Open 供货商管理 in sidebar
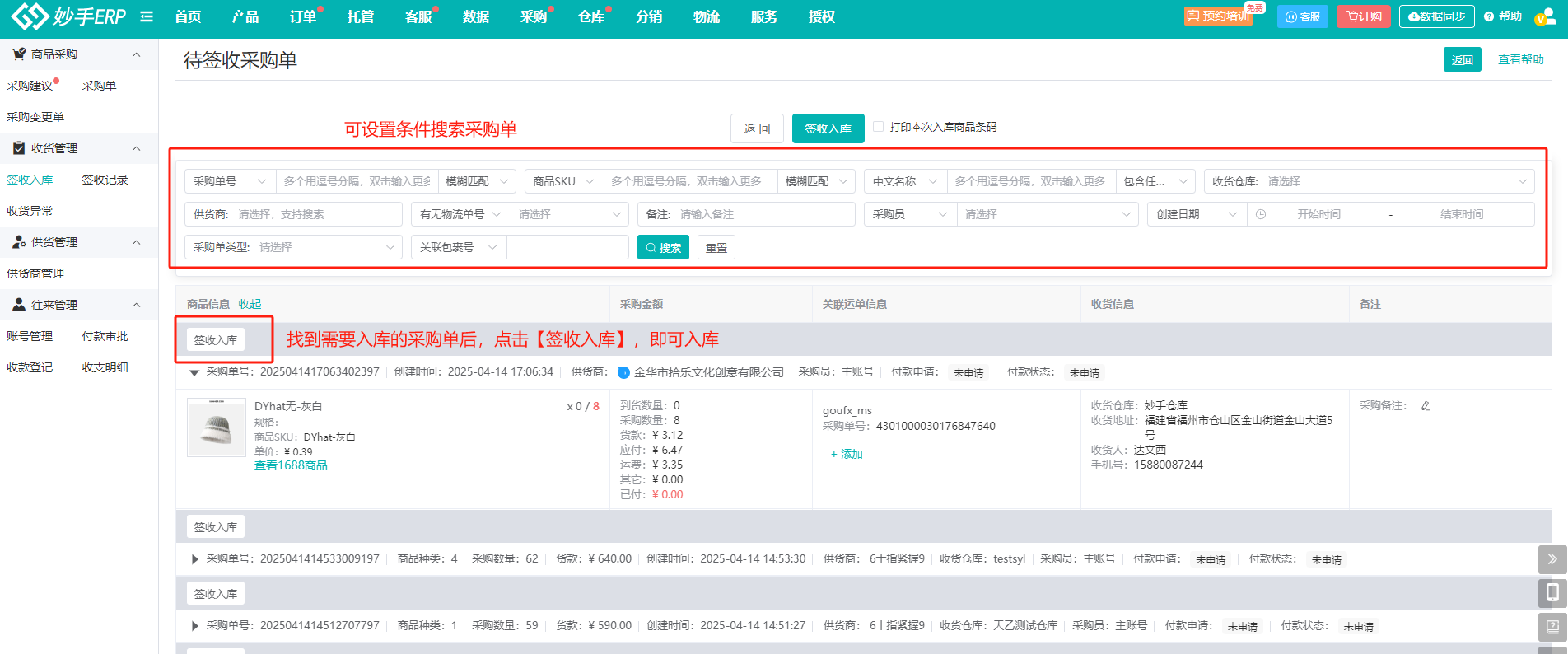The image size is (1568, 654). click(35, 273)
